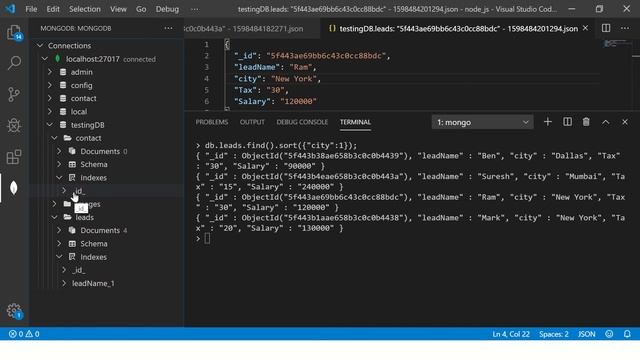The height and width of the screenshot is (360, 640).
Task: Open the Selection menu
Action: pos(84,9)
